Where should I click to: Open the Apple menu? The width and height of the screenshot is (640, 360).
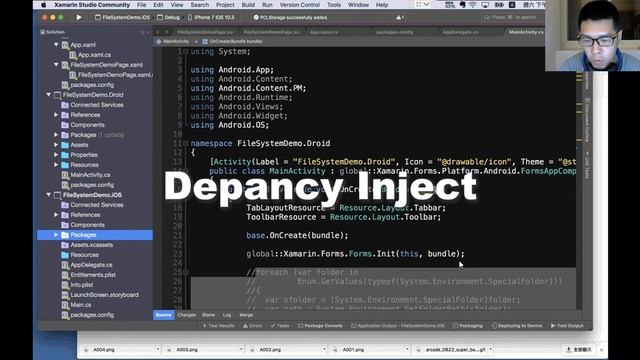[x=44, y=5]
